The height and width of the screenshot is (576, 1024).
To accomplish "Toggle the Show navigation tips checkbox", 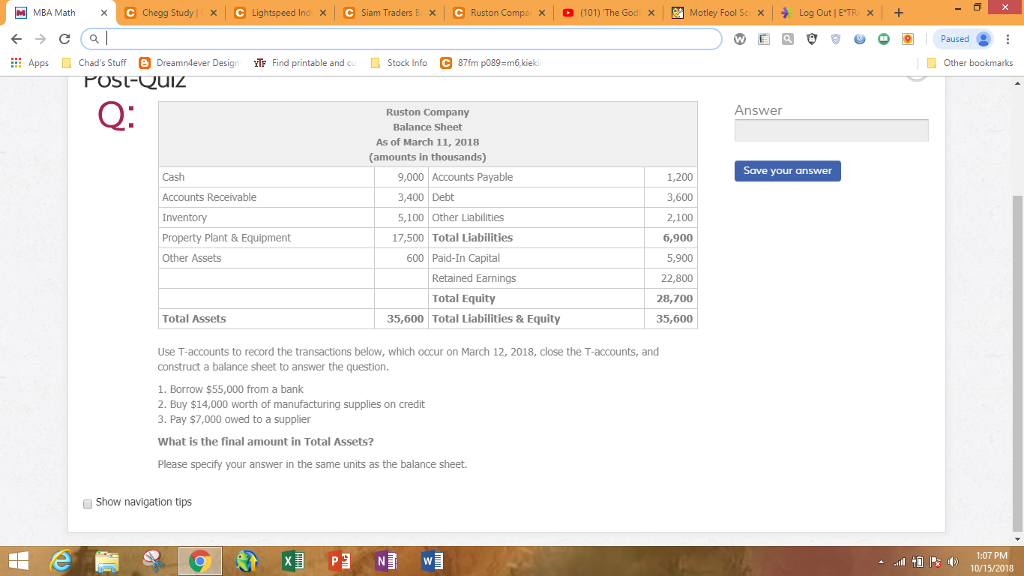I will click(87, 503).
